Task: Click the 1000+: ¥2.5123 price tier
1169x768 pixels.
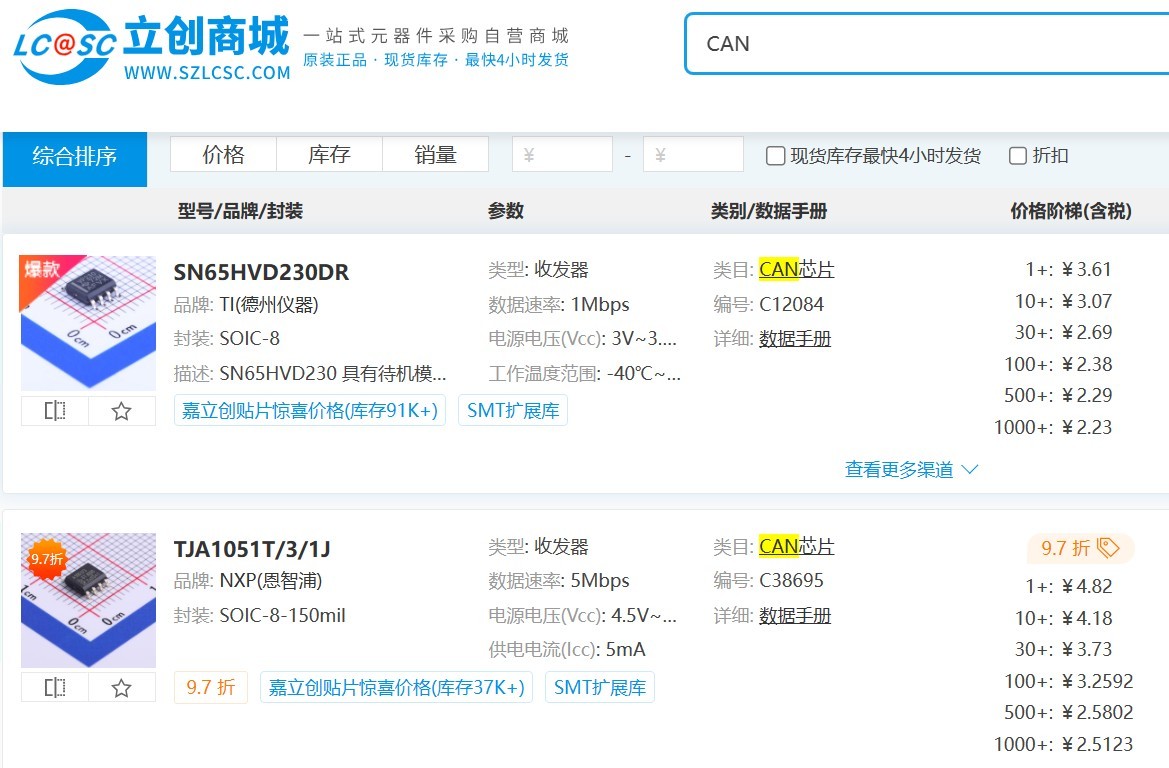Action: (1063, 744)
